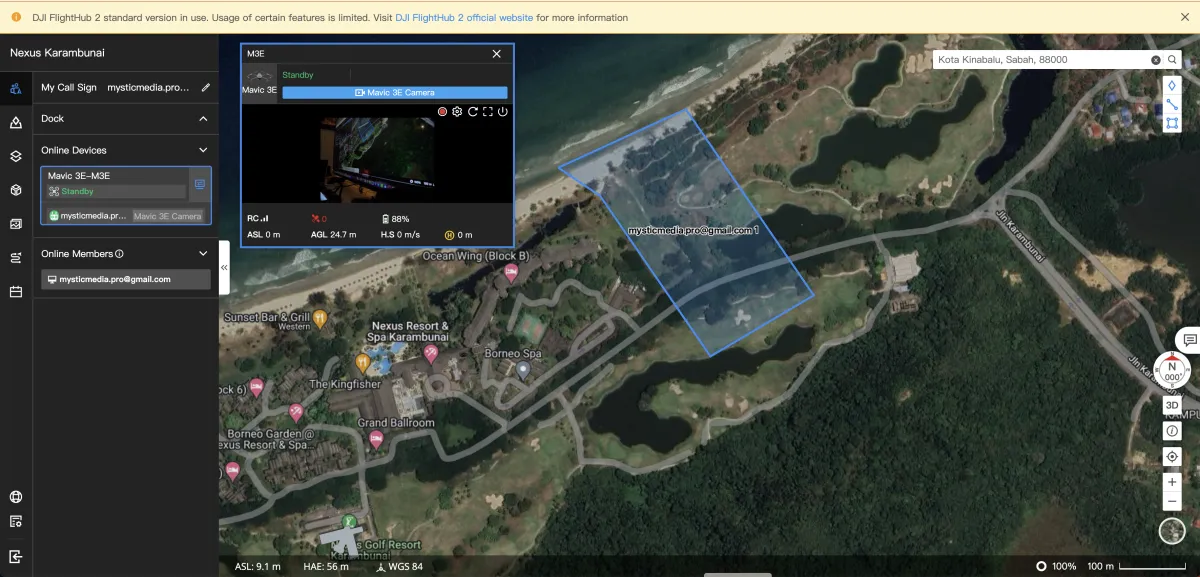Image resolution: width=1200 pixels, height=577 pixels.
Task: Click the RC signal strength indicator
Action: coord(258,218)
